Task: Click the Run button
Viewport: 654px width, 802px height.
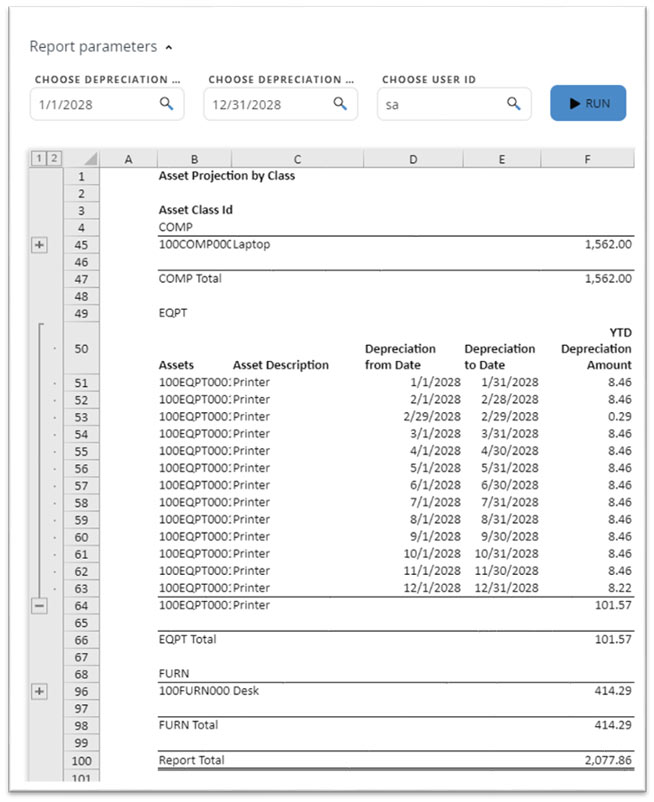Action: coord(588,103)
